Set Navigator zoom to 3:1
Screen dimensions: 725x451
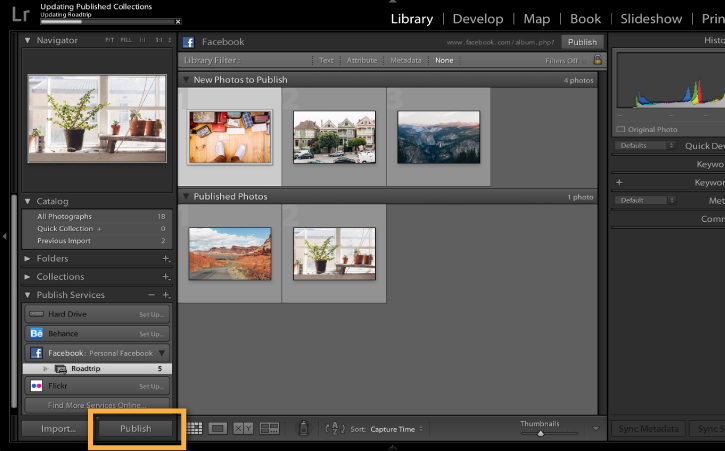point(159,40)
